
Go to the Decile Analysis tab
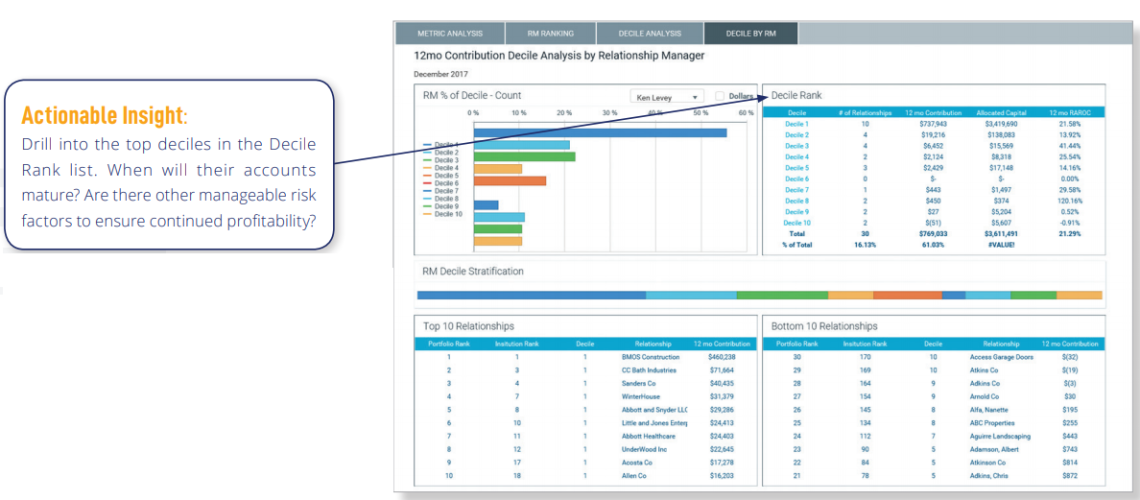coord(649,33)
